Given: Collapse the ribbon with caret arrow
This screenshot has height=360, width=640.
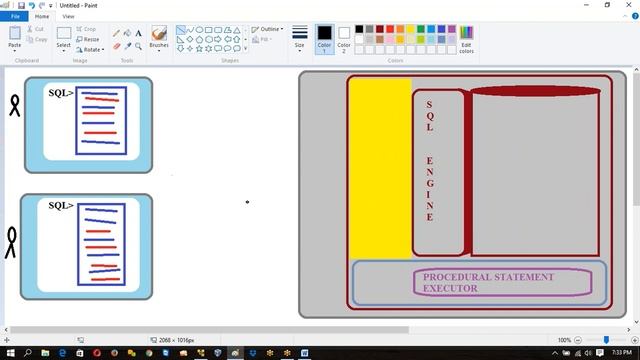Looking at the screenshot, I should [625, 16].
